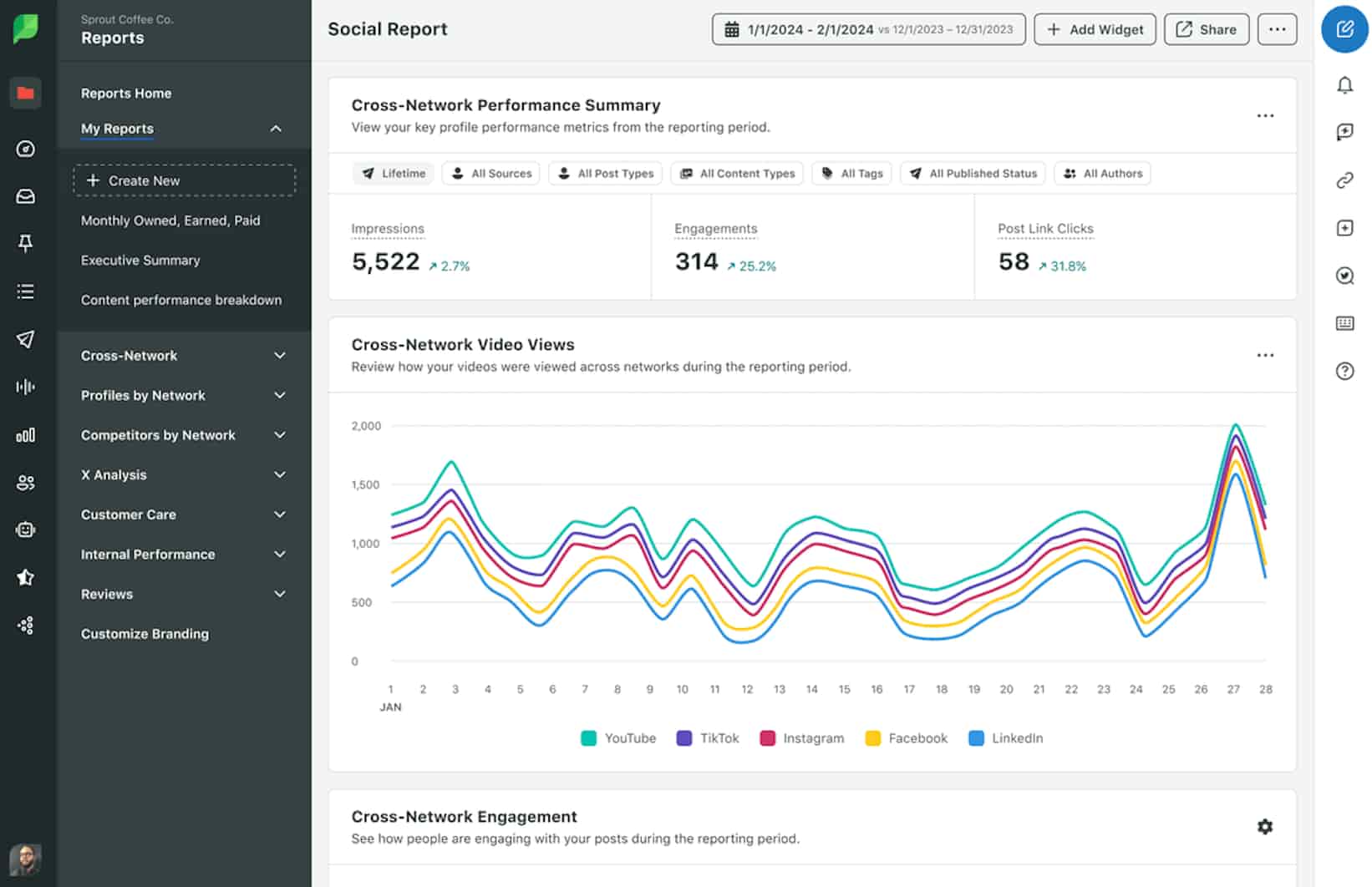Open the Smart Inbox from the left sidebar
Screen dimensions: 1372x887
click(26, 196)
